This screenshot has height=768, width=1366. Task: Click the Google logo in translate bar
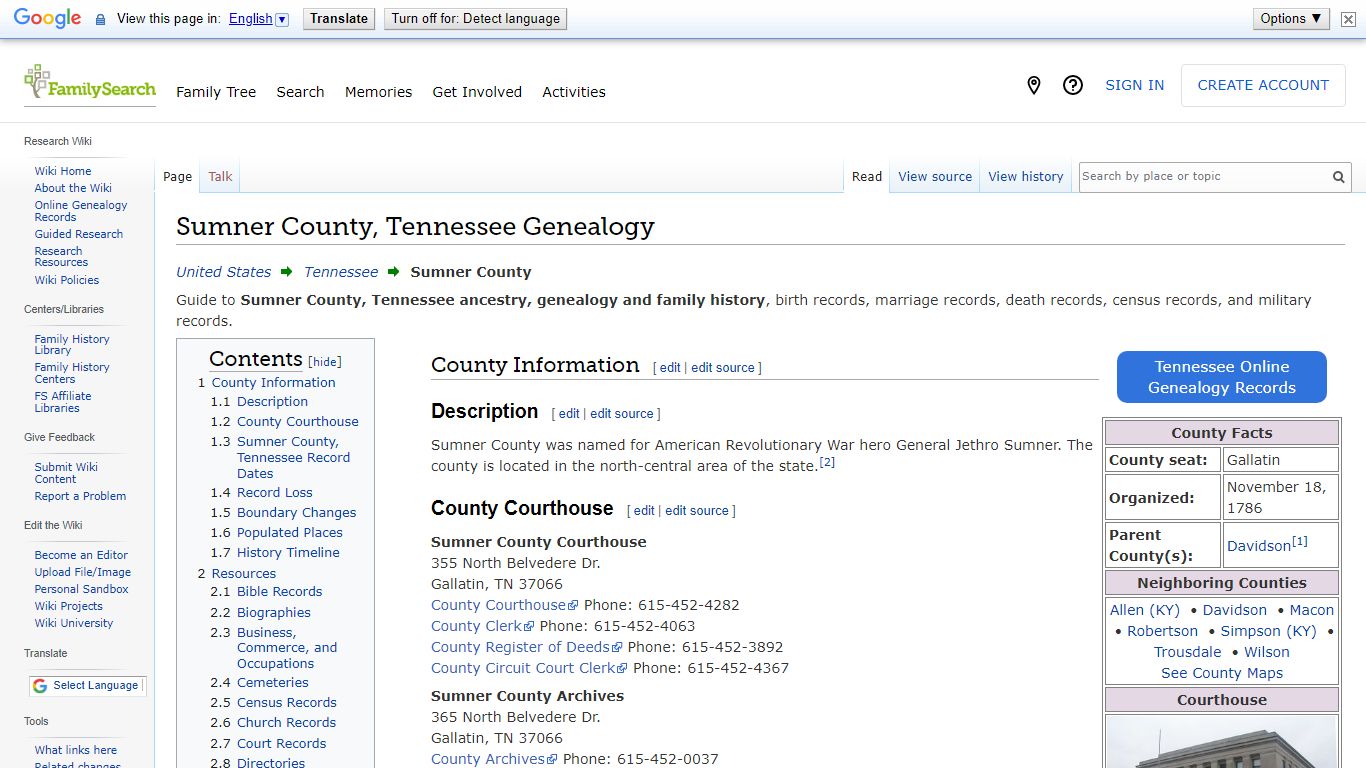pos(47,19)
